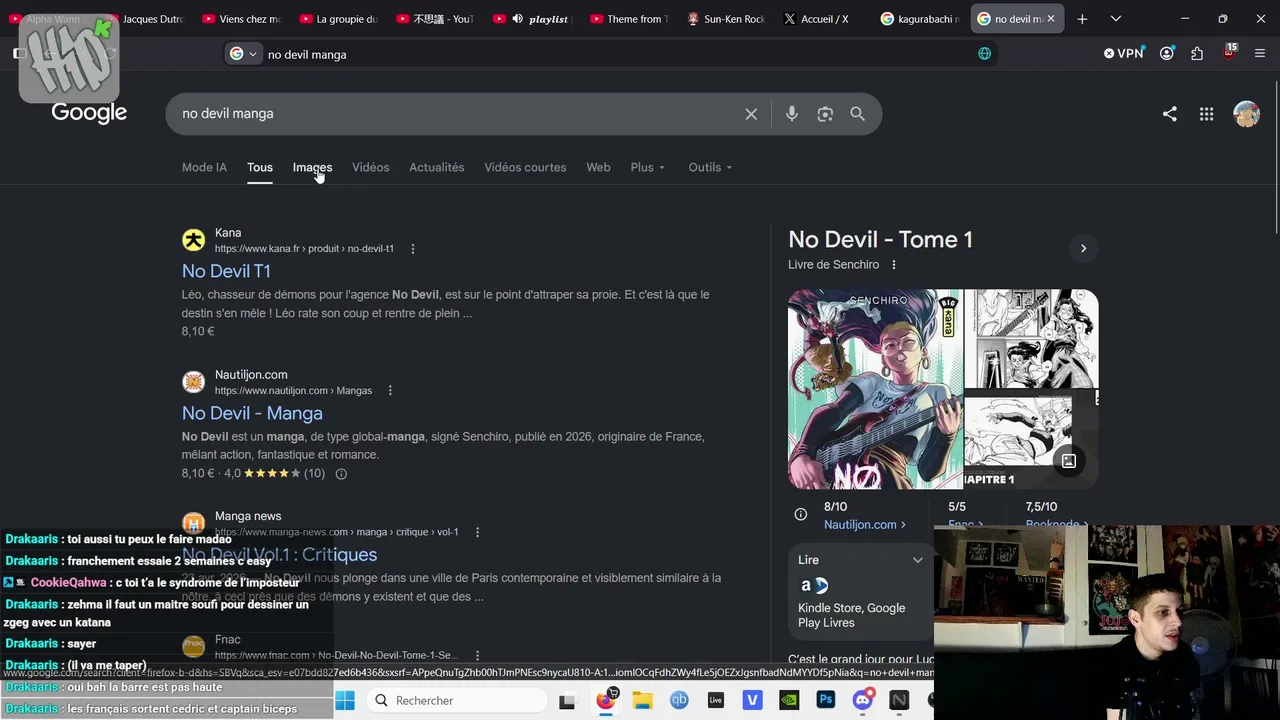Open the No Devil Vol.1 : Critiques link
The height and width of the screenshot is (720, 1280).
pyautogui.click(x=280, y=555)
